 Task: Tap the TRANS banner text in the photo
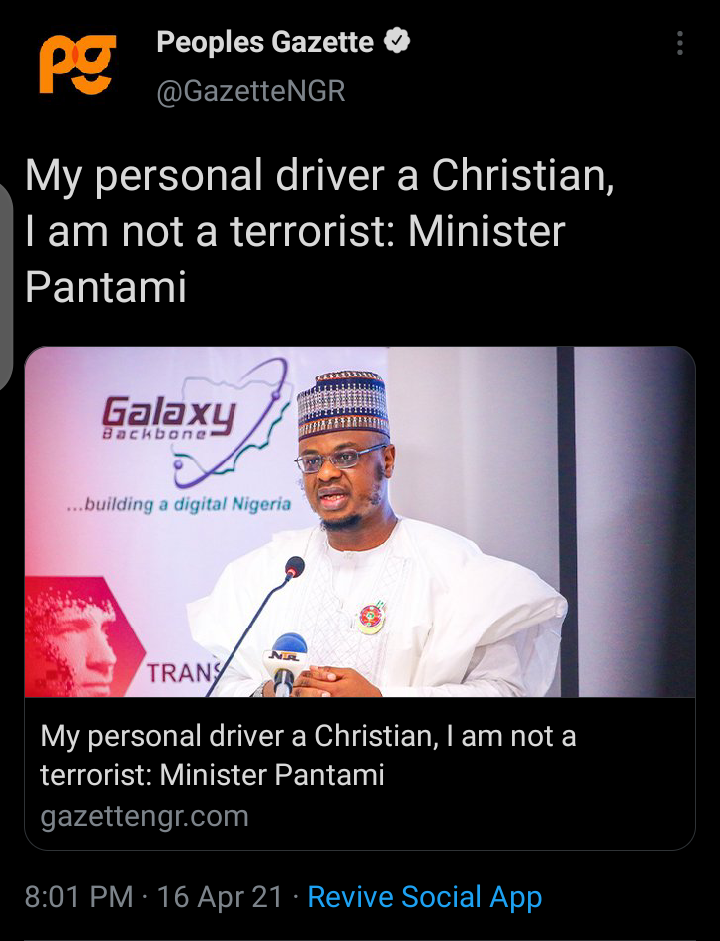click(x=184, y=672)
